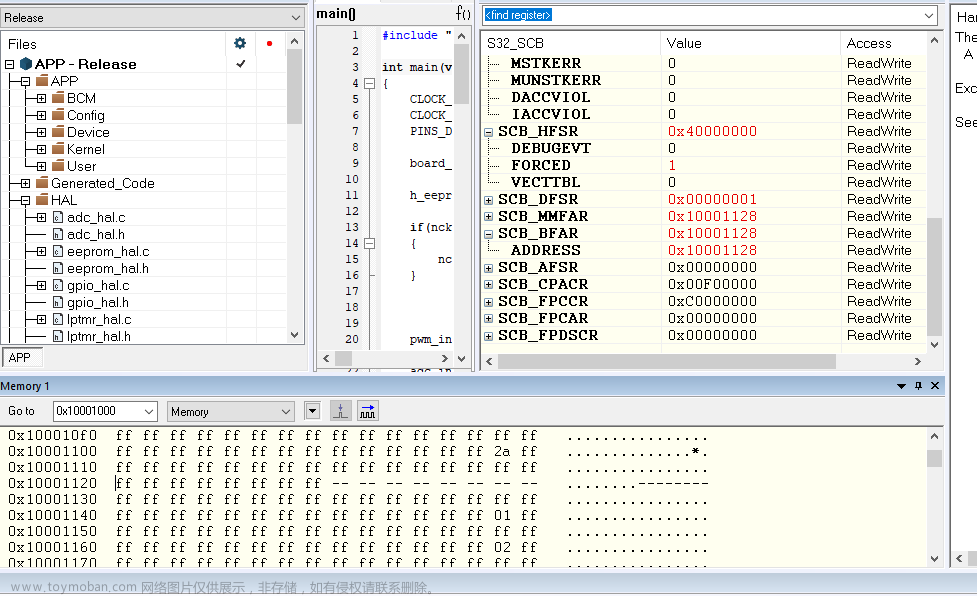
Task: Expand the SCB_CPACR register
Action: pos(489,285)
